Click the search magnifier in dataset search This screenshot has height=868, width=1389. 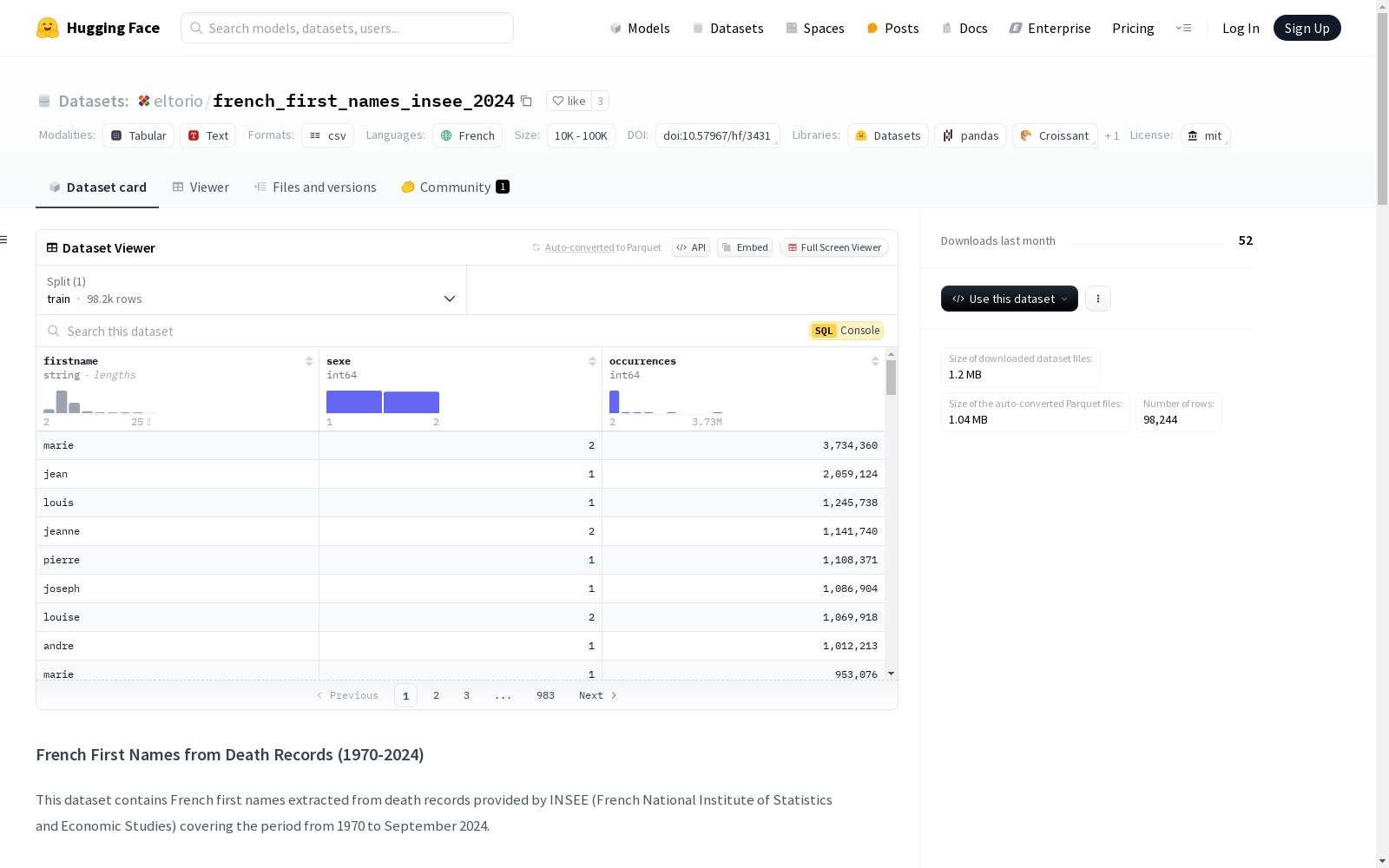pyautogui.click(x=54, y=331)
